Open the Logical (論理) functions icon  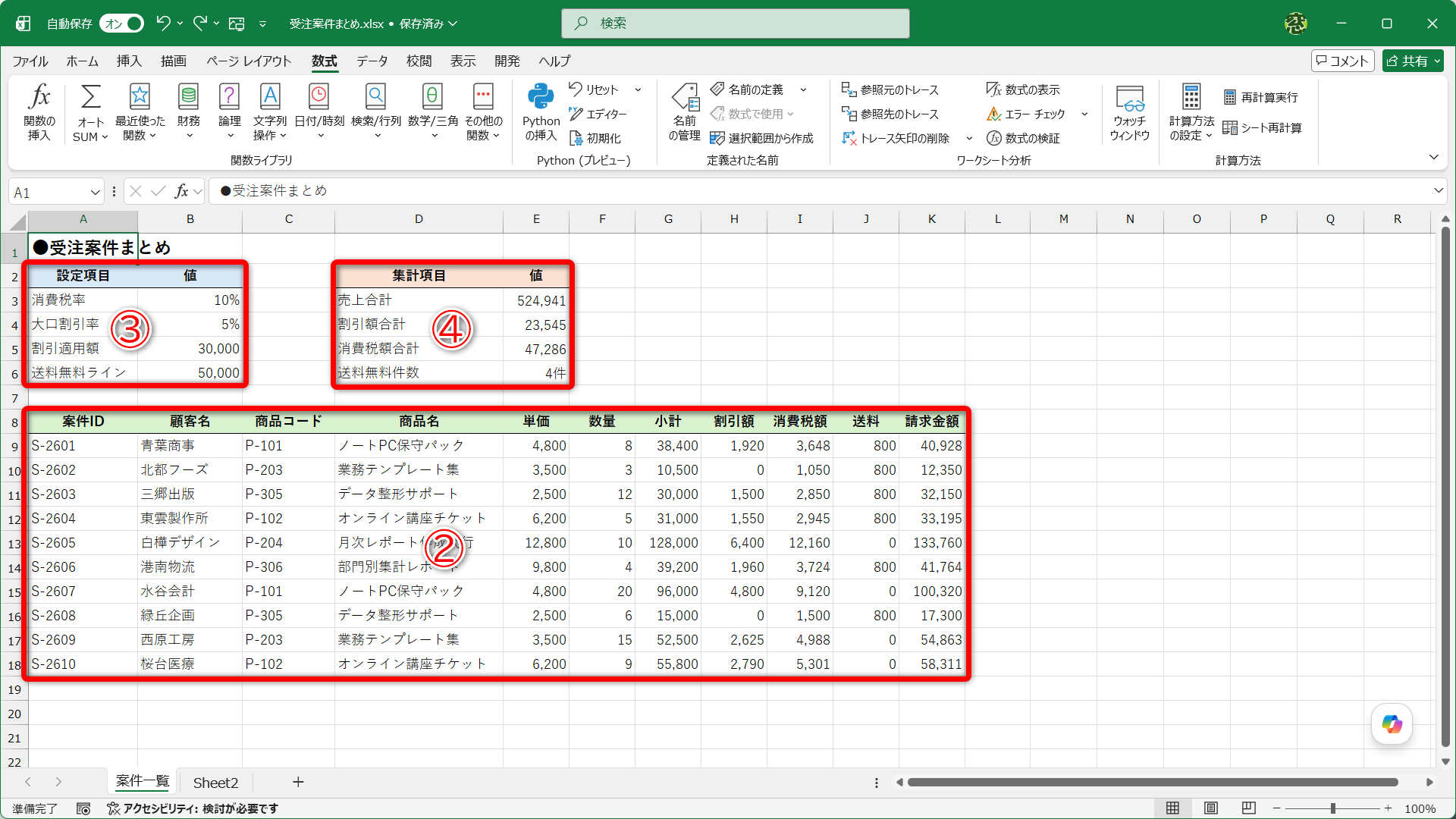[229, 97]
